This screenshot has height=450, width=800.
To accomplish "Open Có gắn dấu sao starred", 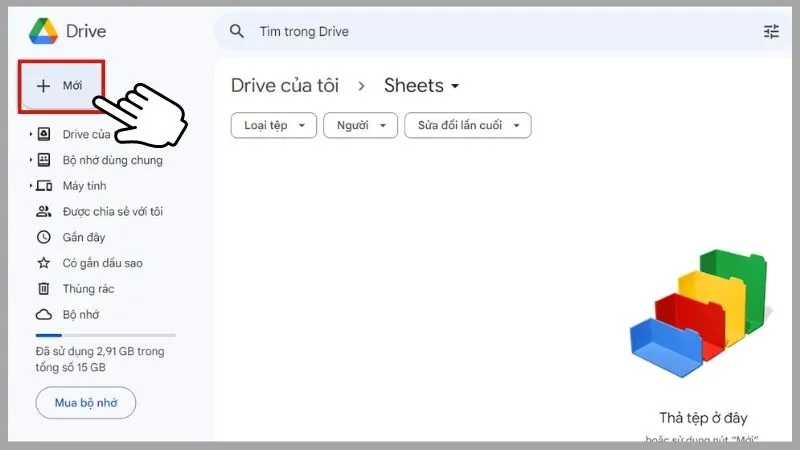I will pos(103,263).
